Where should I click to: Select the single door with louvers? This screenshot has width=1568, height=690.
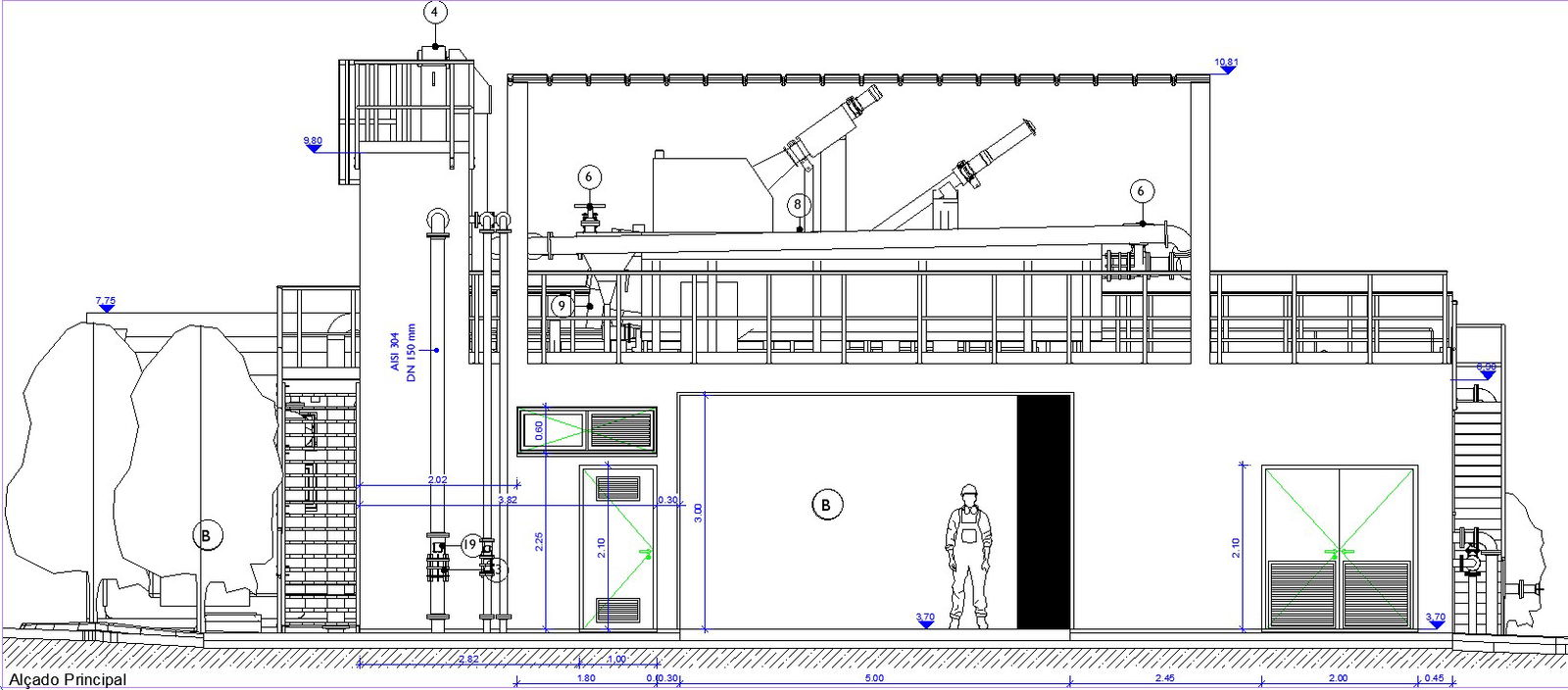pos(617,549)
